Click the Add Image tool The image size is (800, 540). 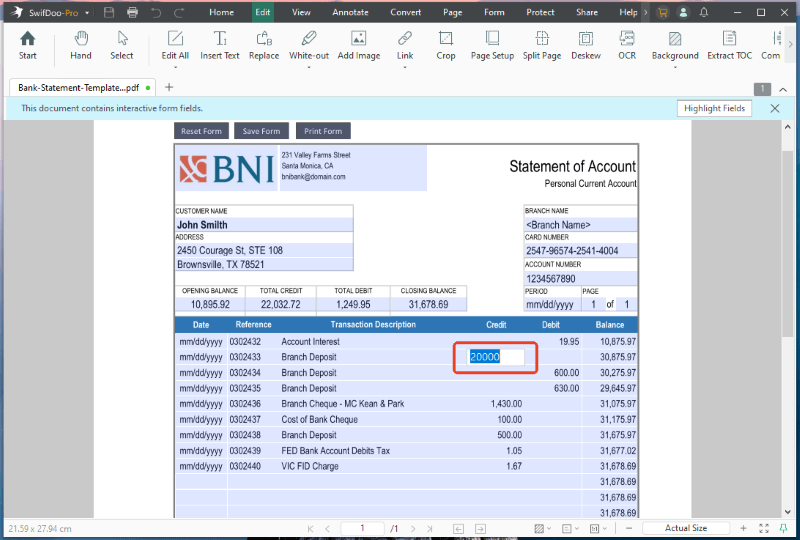coord(359,45)
